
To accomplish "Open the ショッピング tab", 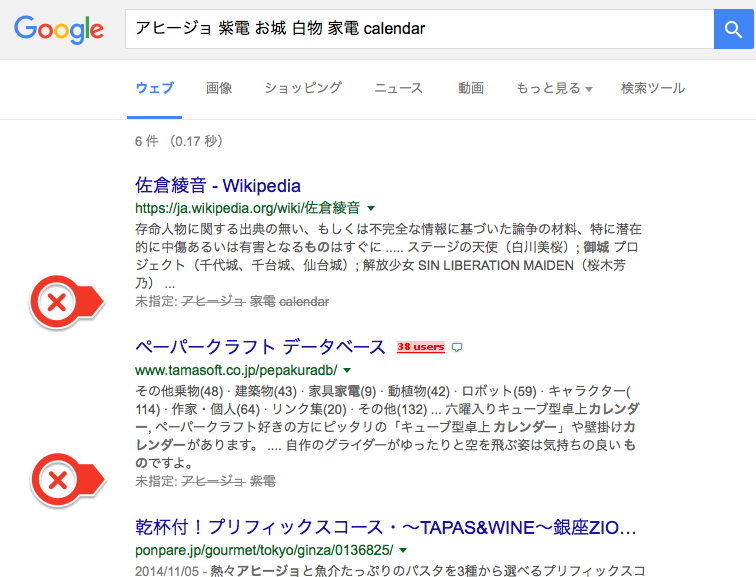I will click(x=303, y=88).
